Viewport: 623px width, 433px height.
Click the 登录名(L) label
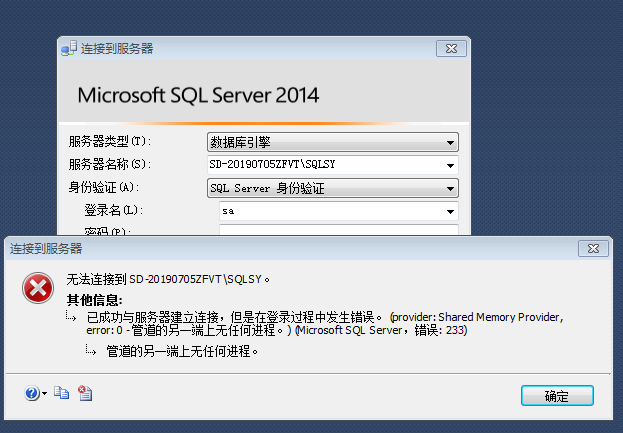click(x=114, y=211)
